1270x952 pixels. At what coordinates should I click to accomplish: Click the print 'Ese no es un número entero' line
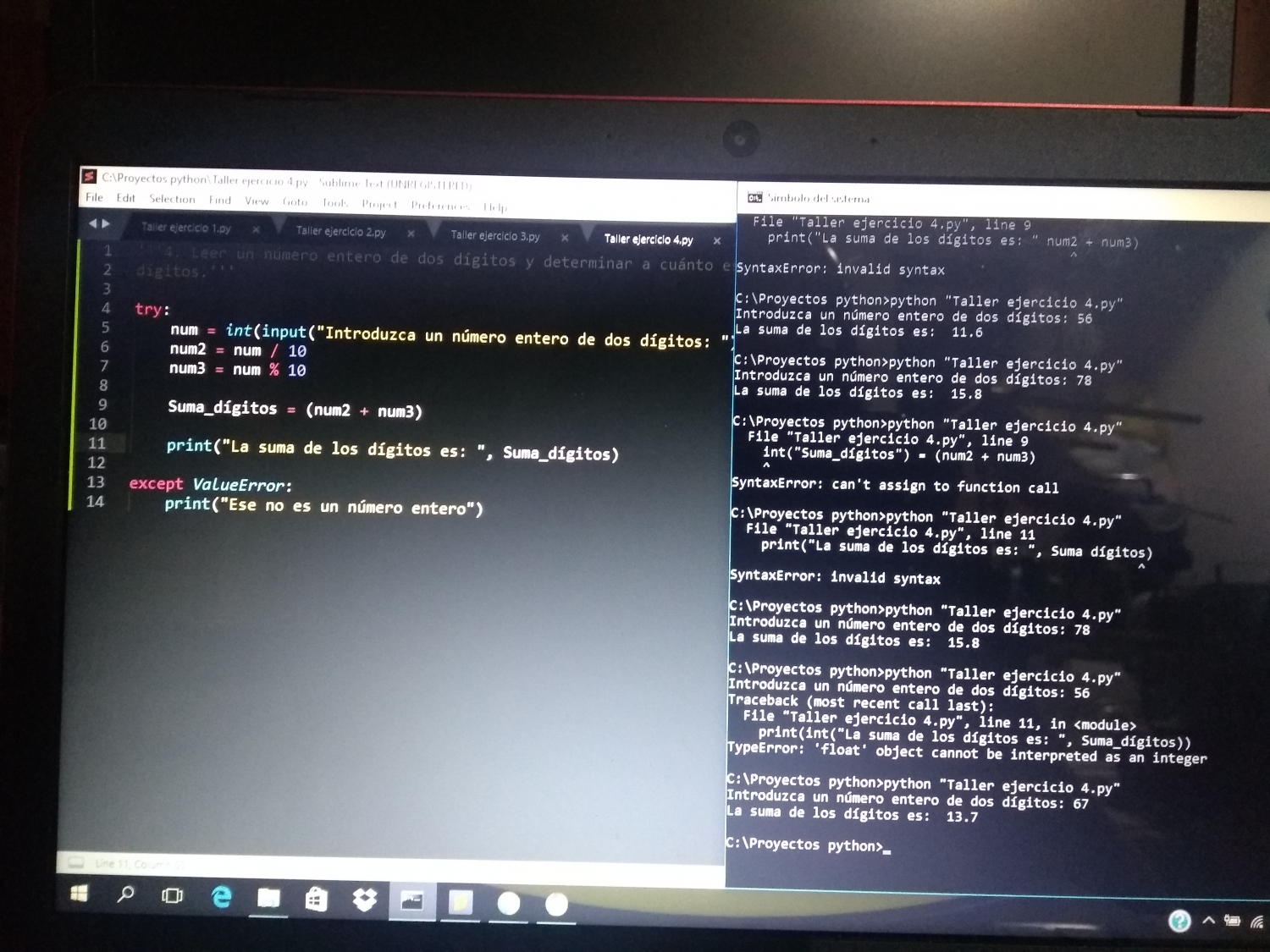coord(323,506)
